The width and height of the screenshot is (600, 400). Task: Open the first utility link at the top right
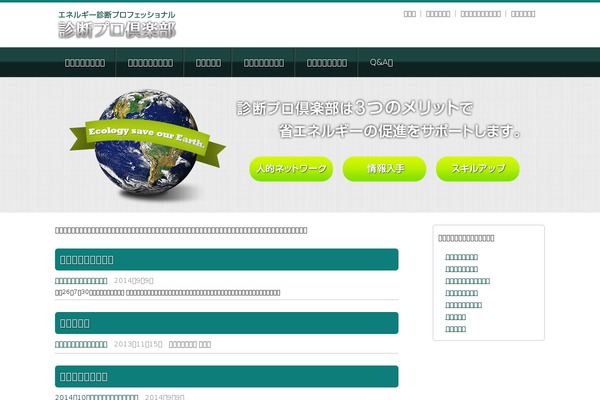pyautogui.click(x=409, y=14)
